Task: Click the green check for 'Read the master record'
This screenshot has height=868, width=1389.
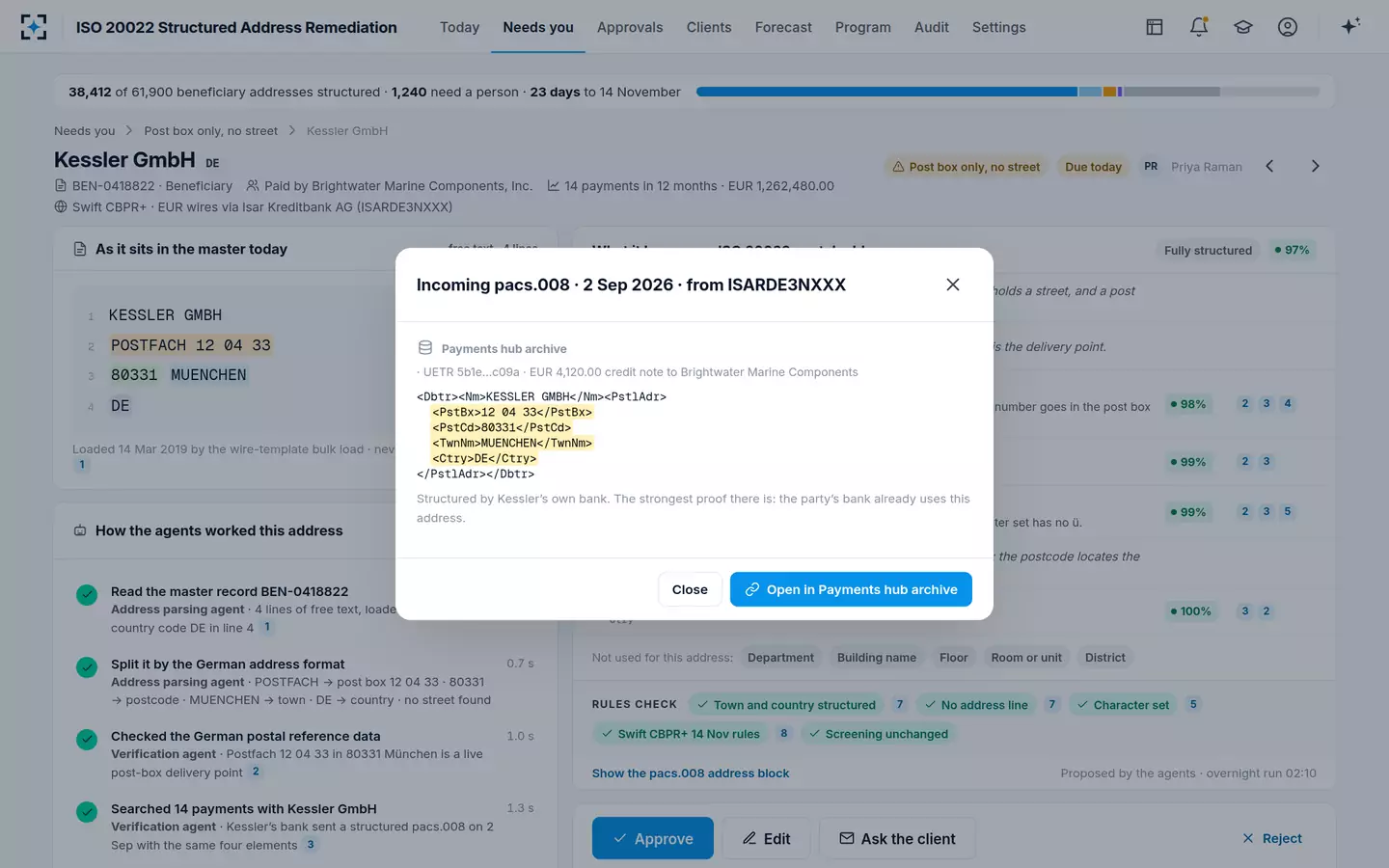Action: 87,595
